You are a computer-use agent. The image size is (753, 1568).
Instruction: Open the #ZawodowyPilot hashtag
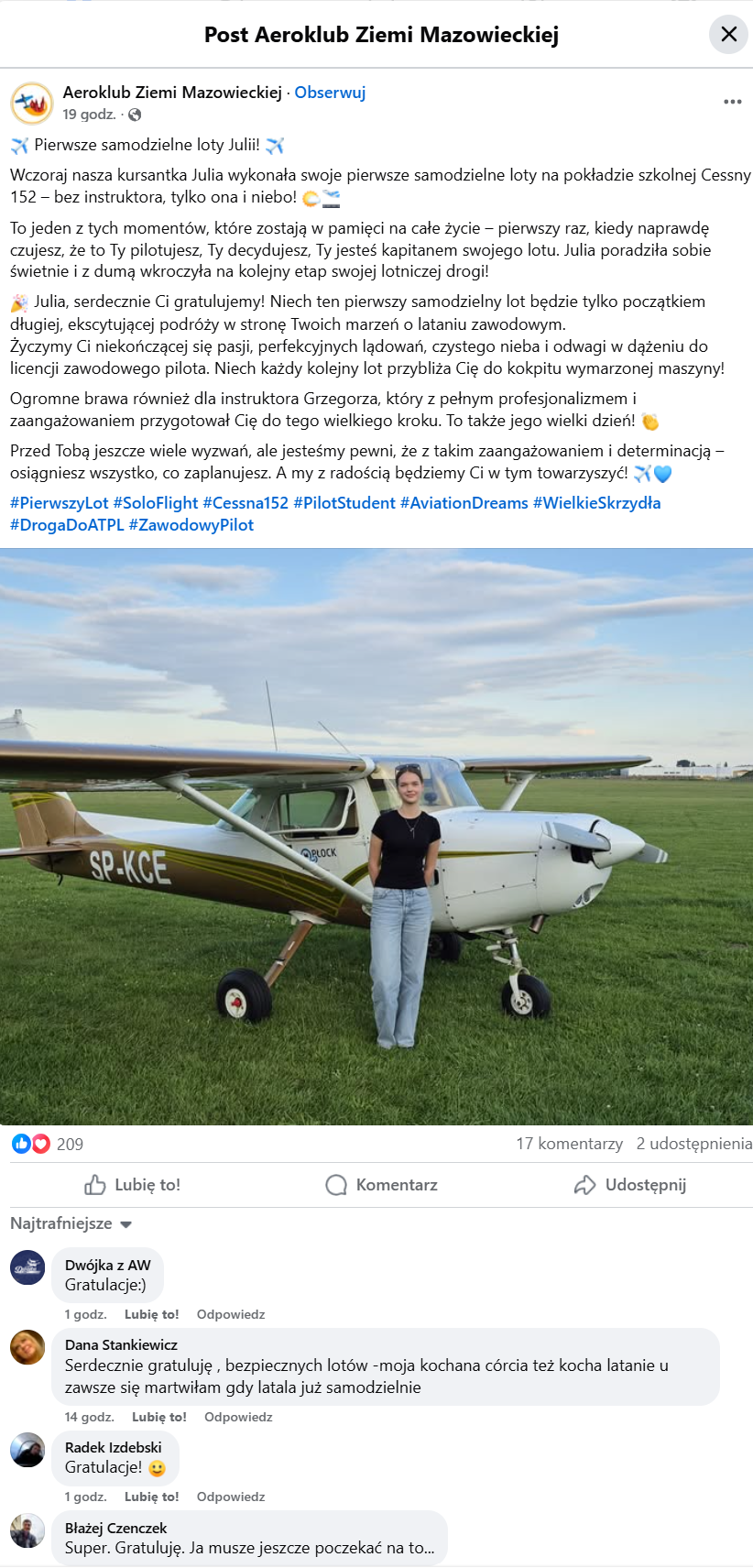tap(191, 525)
